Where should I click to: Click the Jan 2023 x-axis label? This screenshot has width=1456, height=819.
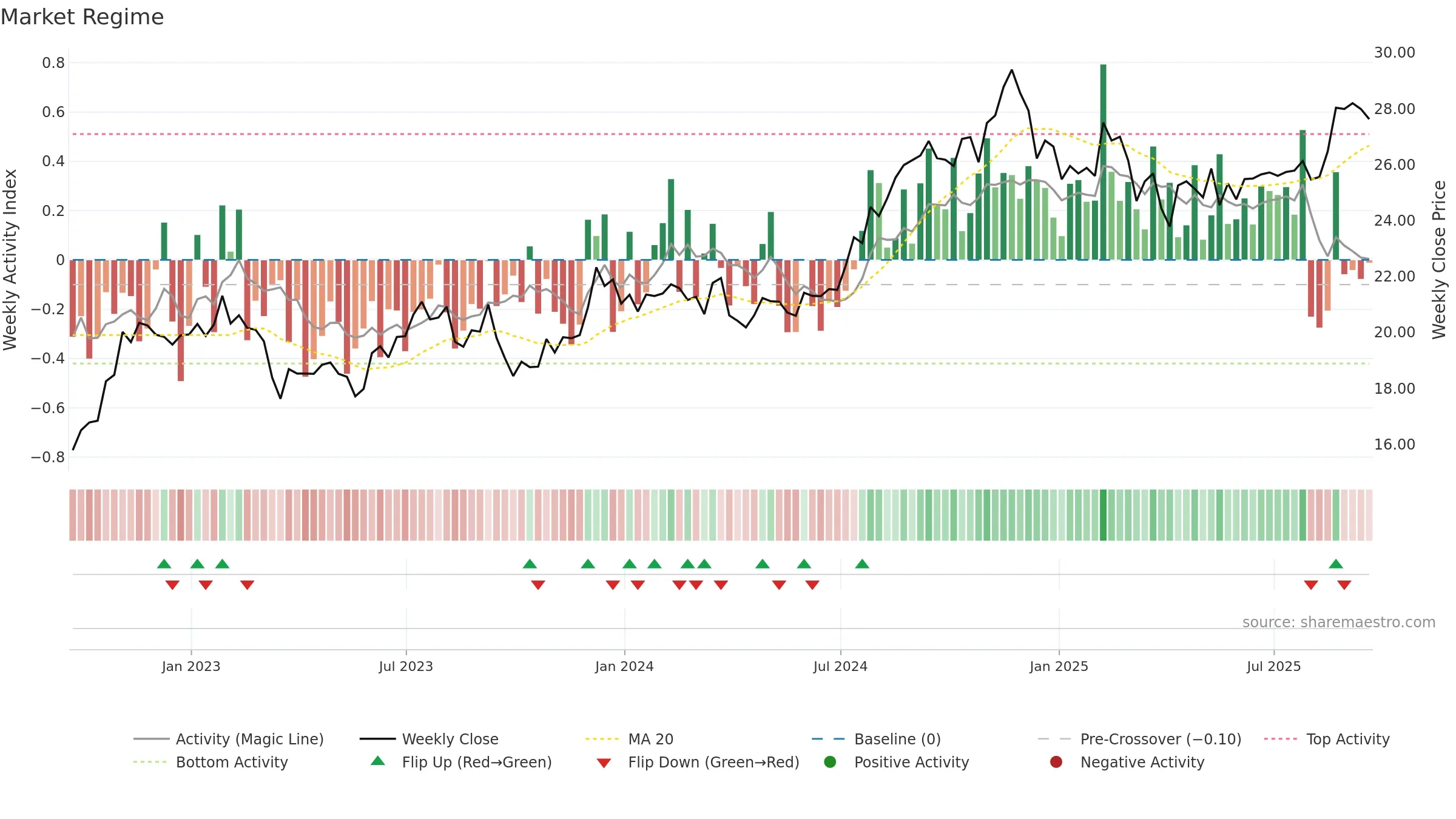point(191,666)
